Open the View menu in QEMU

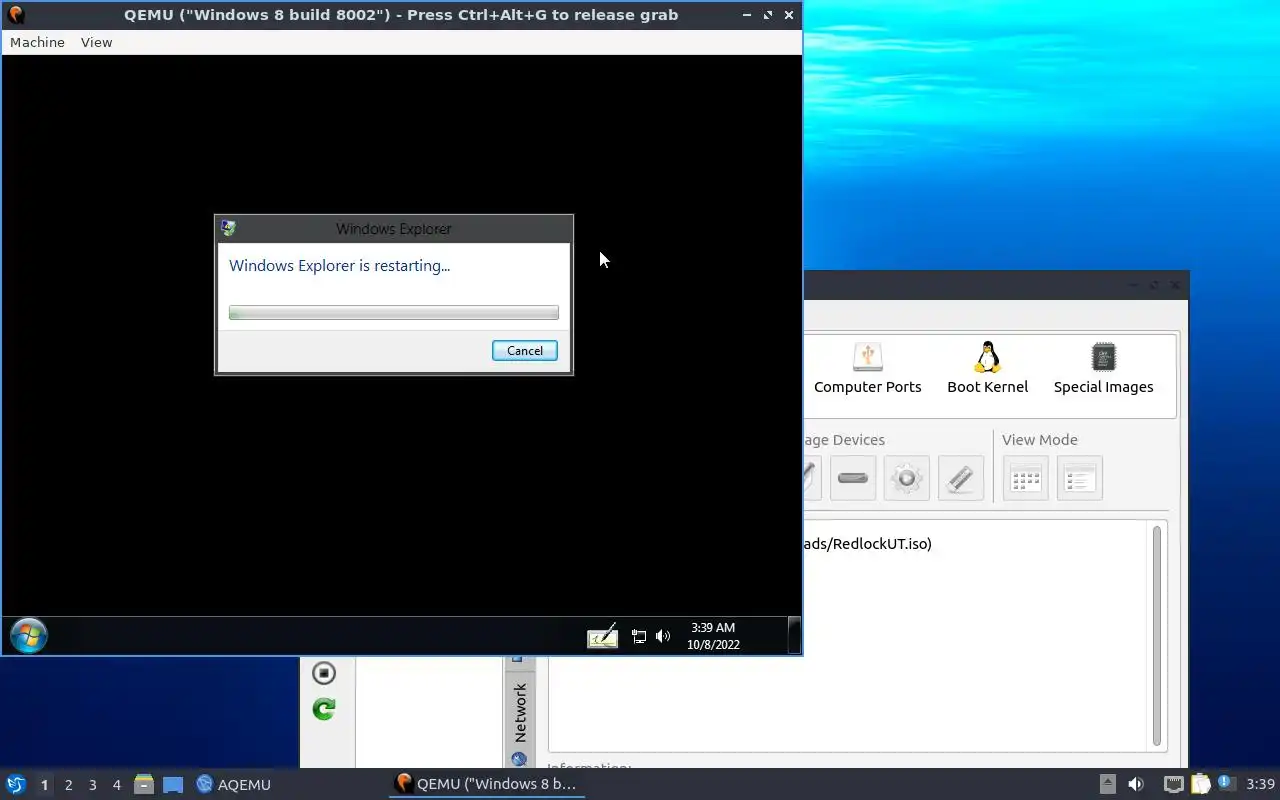click(x=96, y=42)
